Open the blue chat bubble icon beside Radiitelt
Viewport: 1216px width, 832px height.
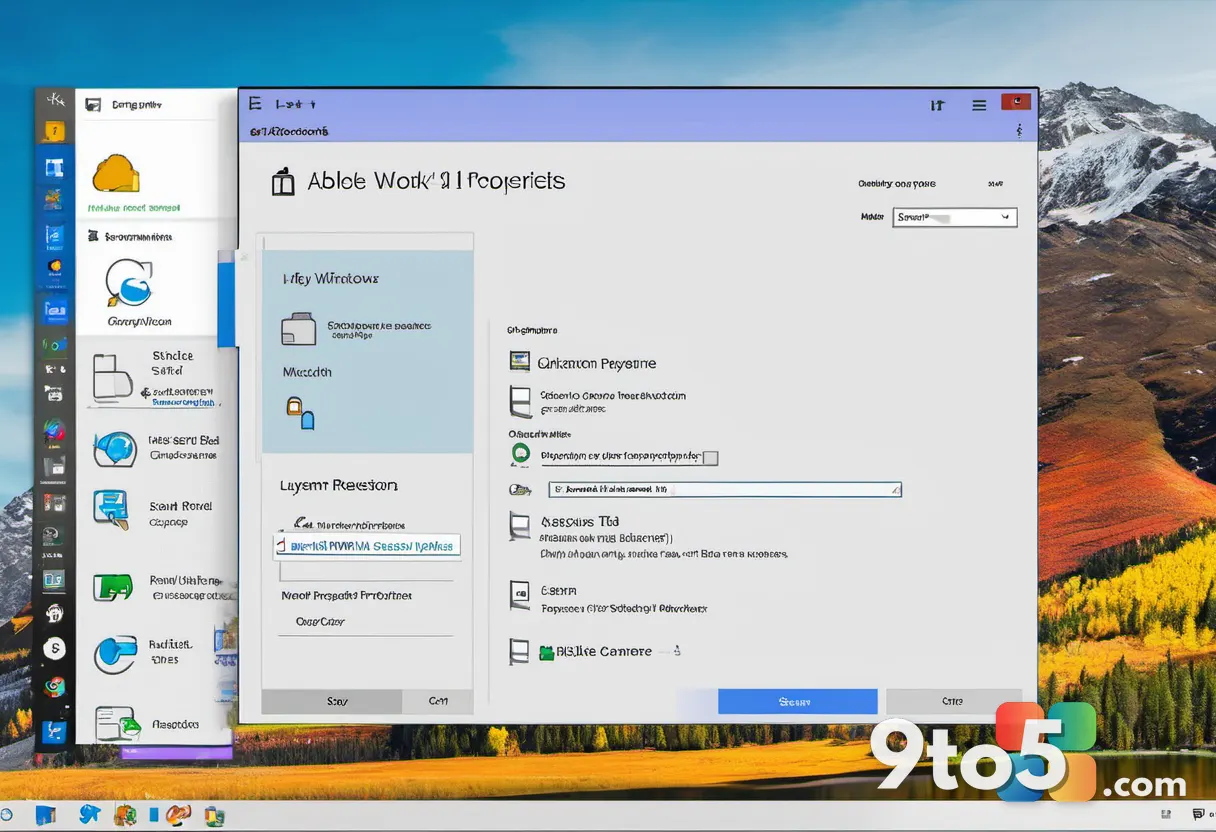click(114, 654)
